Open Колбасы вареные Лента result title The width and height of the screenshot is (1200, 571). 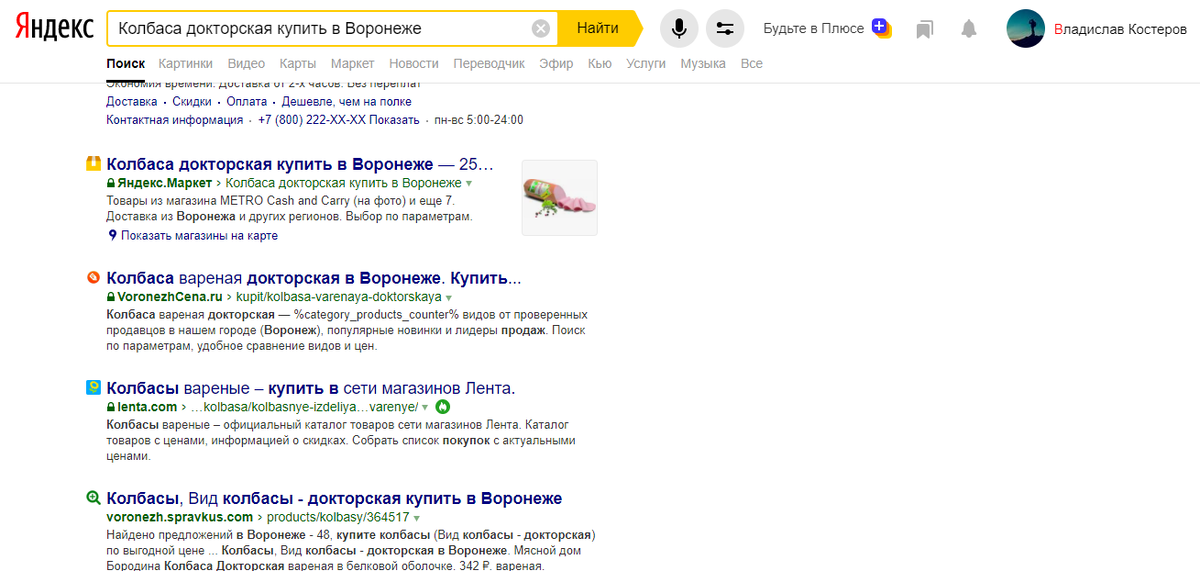coord(310,388)
